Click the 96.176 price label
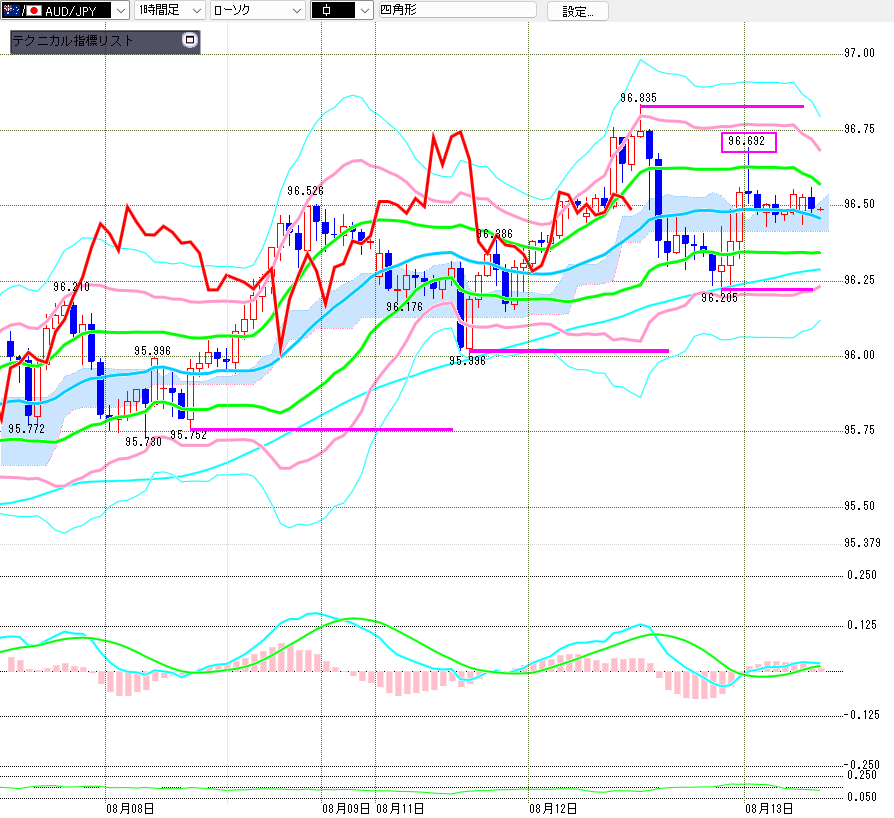Screen dimensions: 894x818 click(x=404, y=307)
